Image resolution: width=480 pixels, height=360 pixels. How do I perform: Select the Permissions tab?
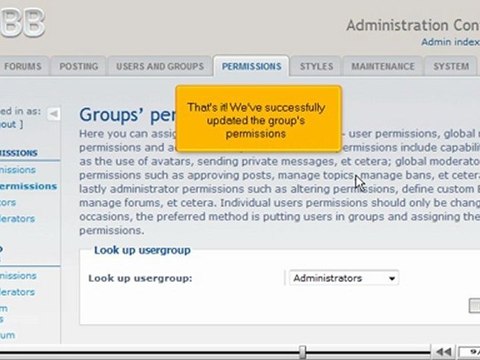[x=252, y=66]
